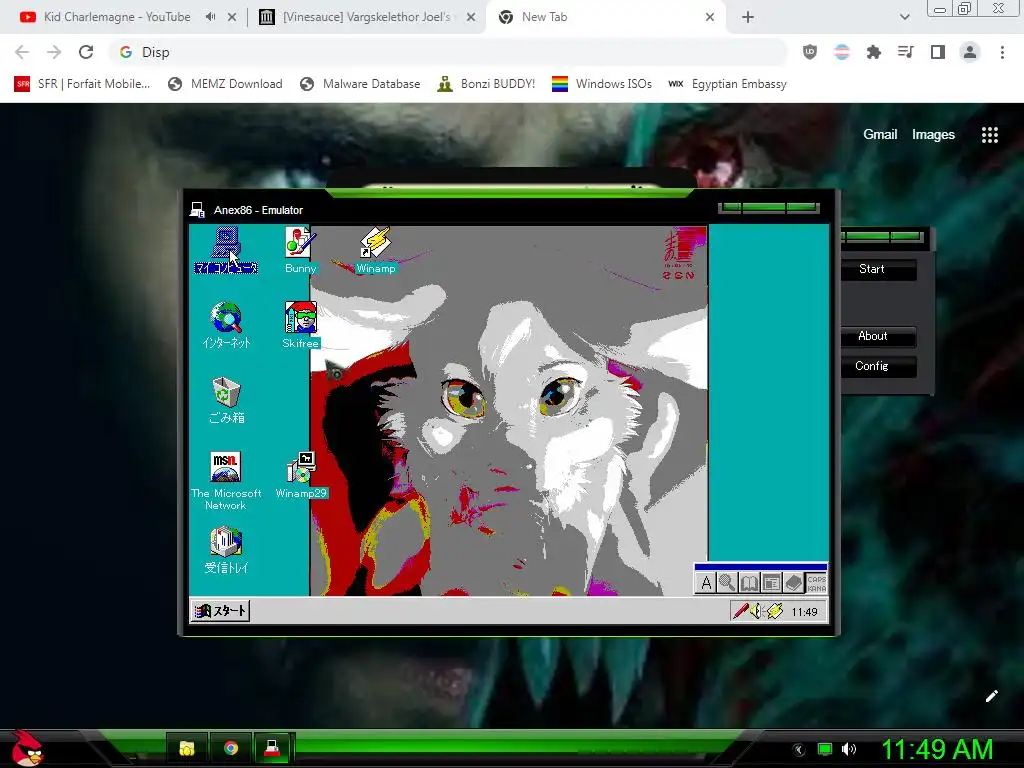Click the About button
Viewport: 1024px width, 768px height.
(872, 336)
